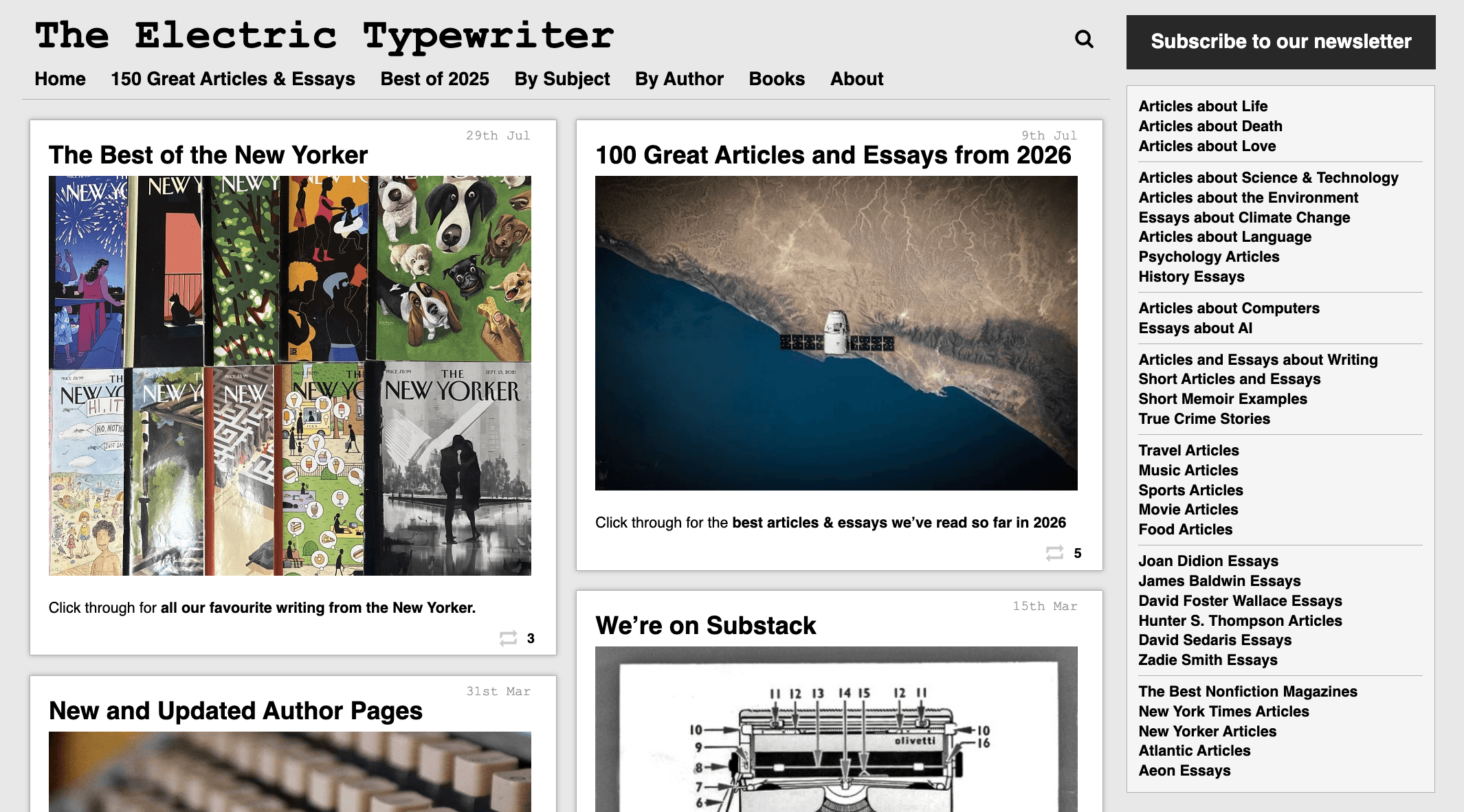Click the 31st Mar post date
The image size is (1464, 812).
(x=498, y=692)
